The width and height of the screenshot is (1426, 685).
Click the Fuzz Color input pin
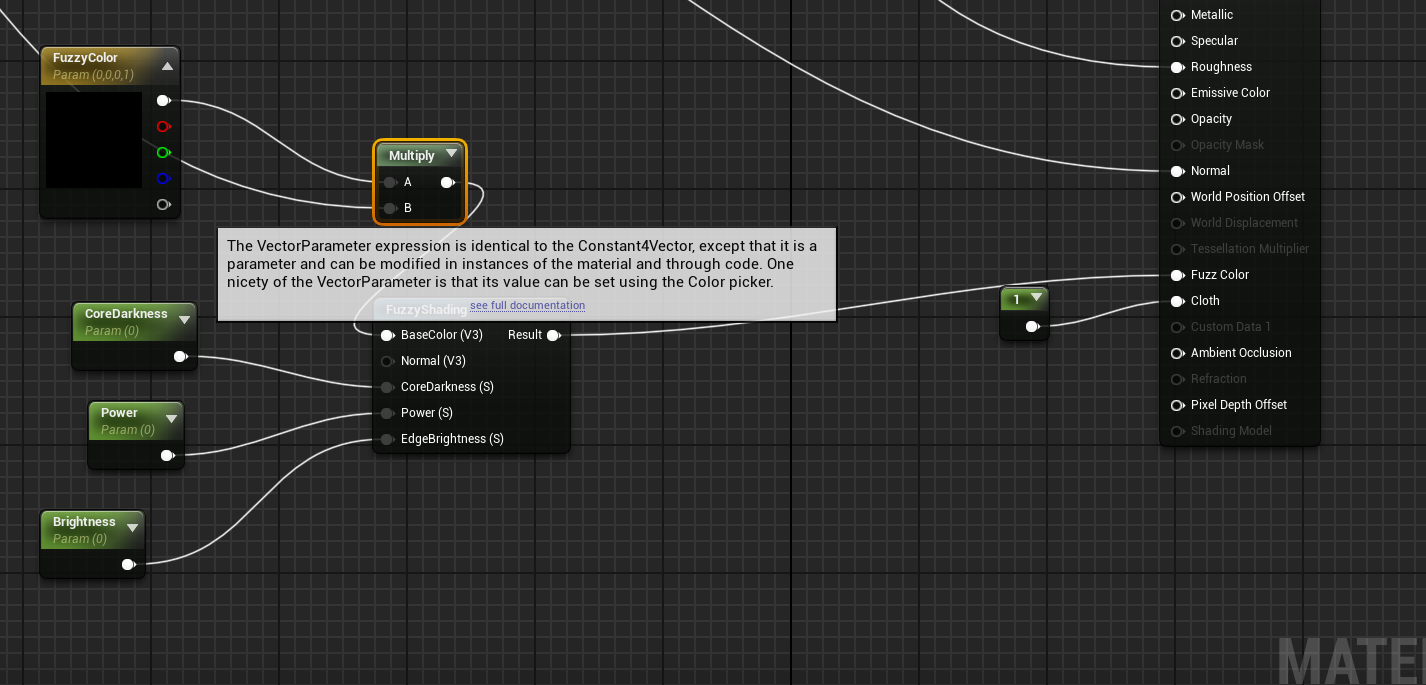pyautogui.click(x=1178, y=275)
